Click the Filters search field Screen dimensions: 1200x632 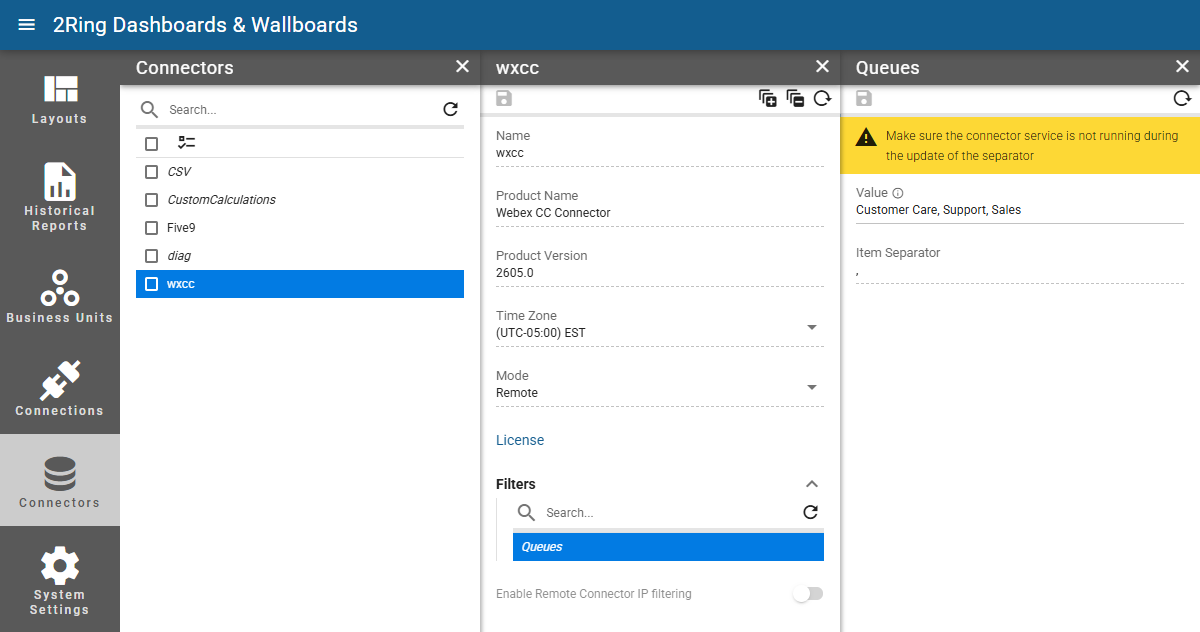click(x=668, y=513)
